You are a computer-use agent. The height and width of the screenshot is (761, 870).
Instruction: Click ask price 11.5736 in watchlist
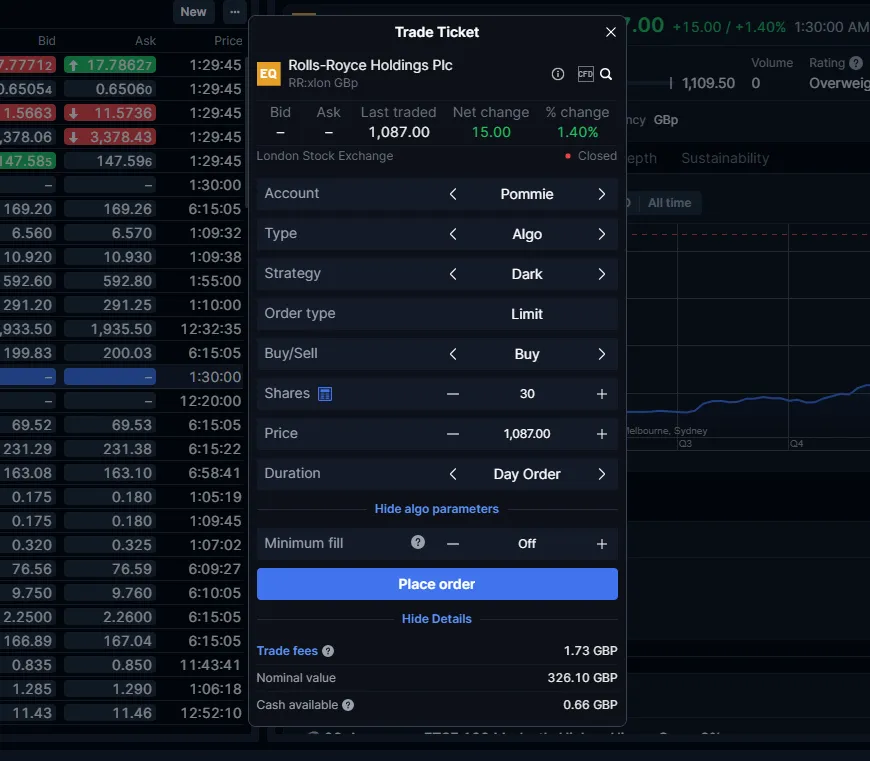coord(110,113)
